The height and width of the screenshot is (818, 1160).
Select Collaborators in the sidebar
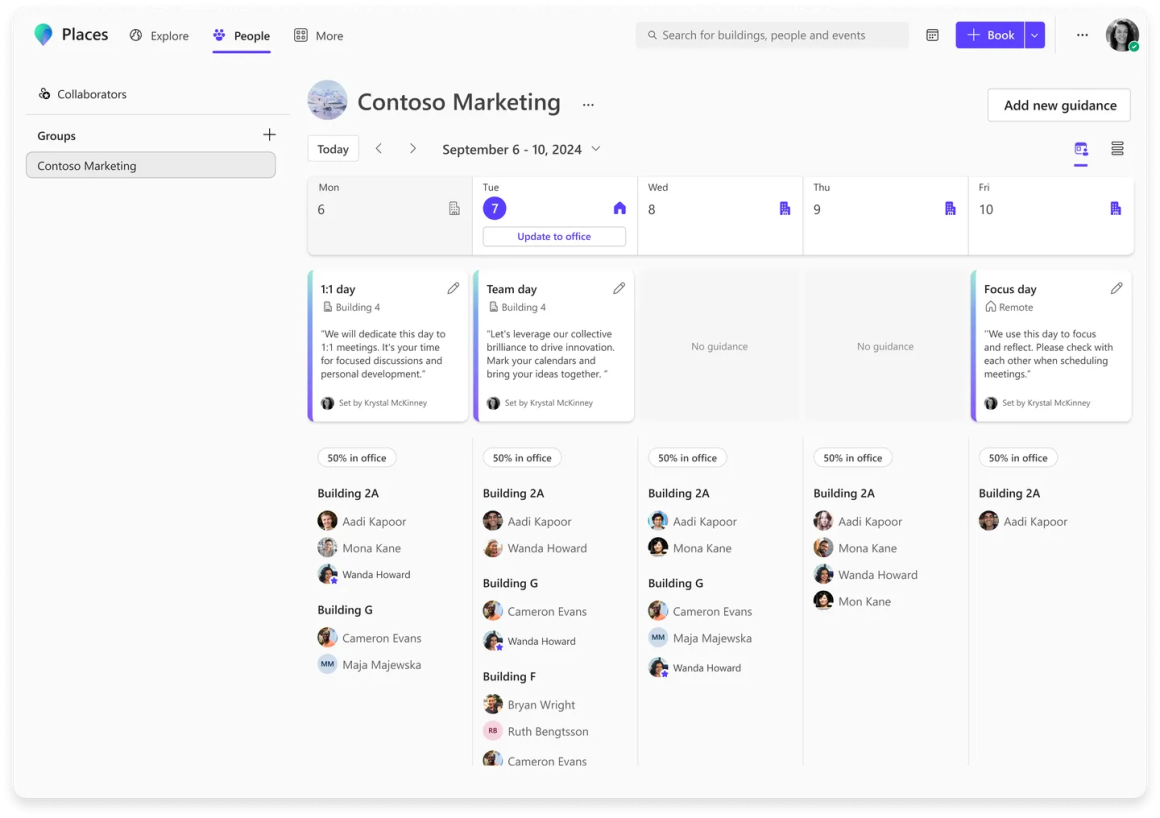82,94
